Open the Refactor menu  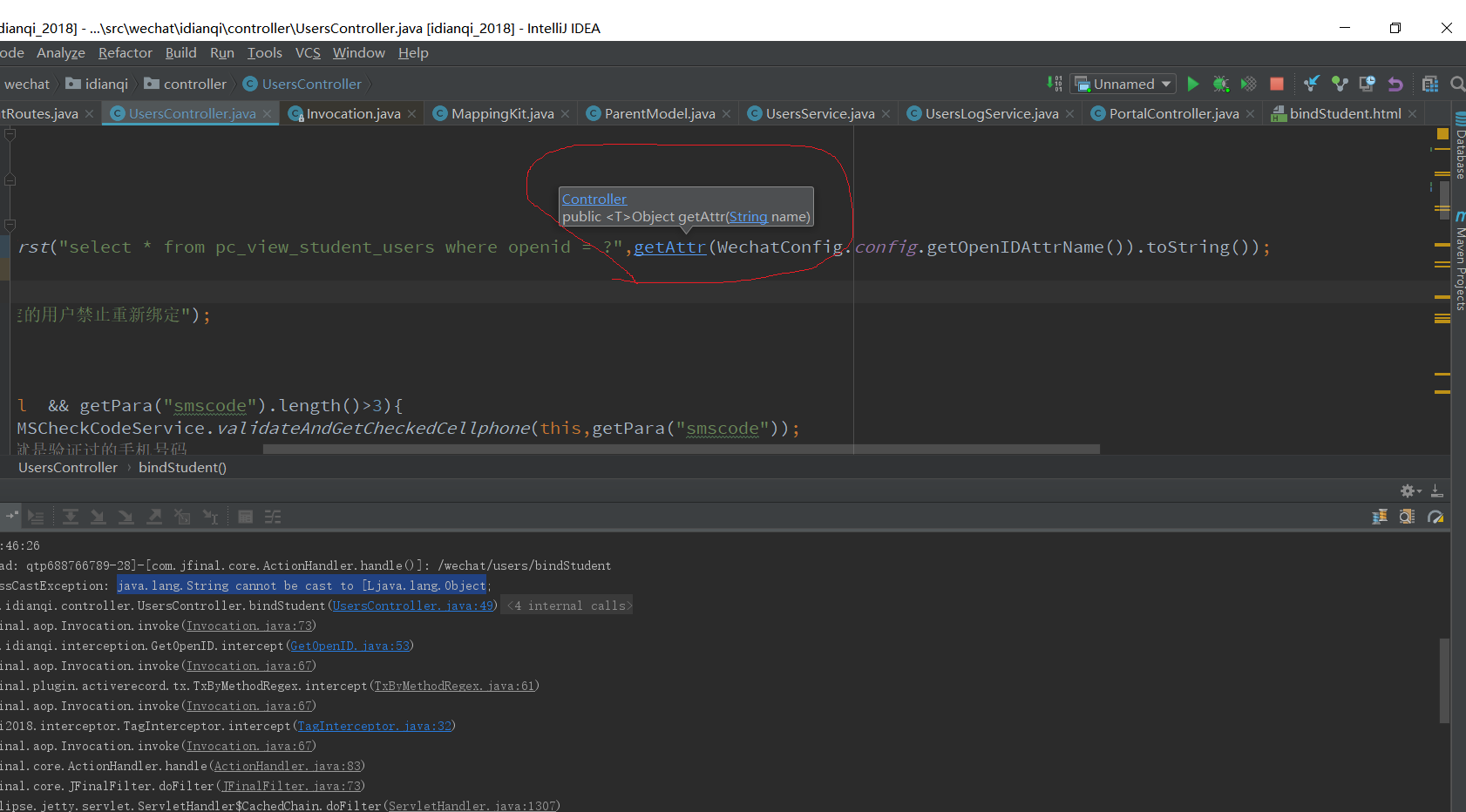126,53
